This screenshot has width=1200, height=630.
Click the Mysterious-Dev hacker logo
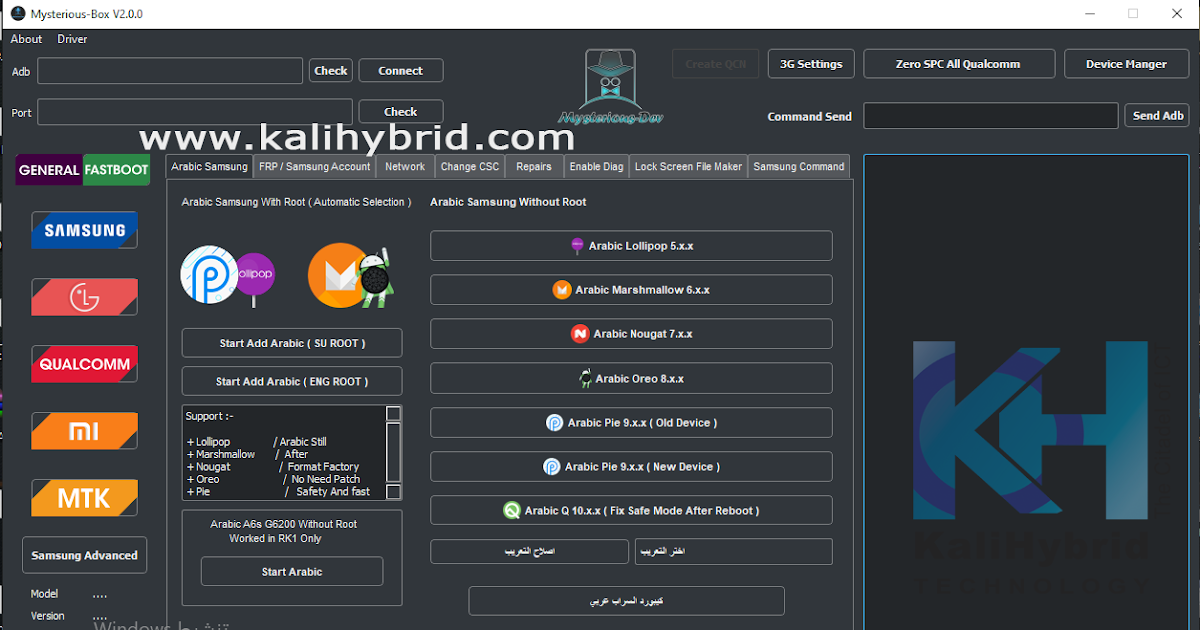click(x=610, y=87)
